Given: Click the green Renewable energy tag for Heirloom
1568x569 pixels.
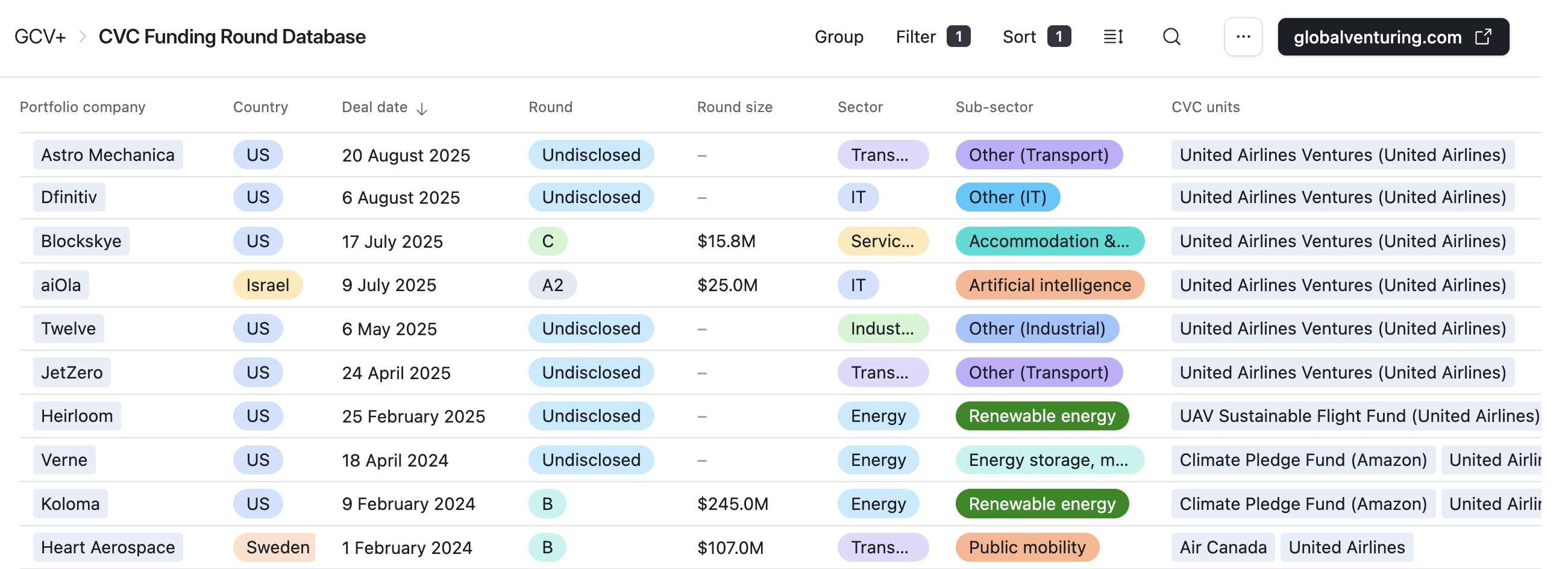Looking at the screenshot, I should click(1041, 417).
